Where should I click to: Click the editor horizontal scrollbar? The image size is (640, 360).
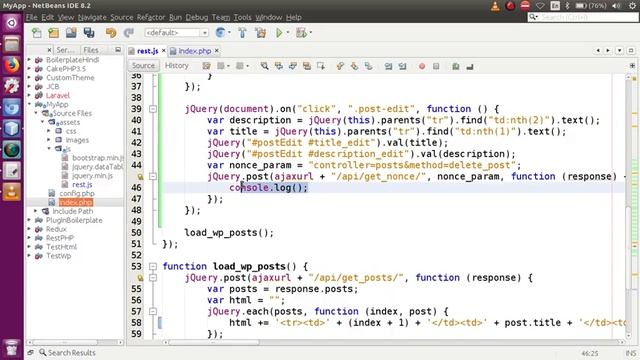tap(212, 342)
